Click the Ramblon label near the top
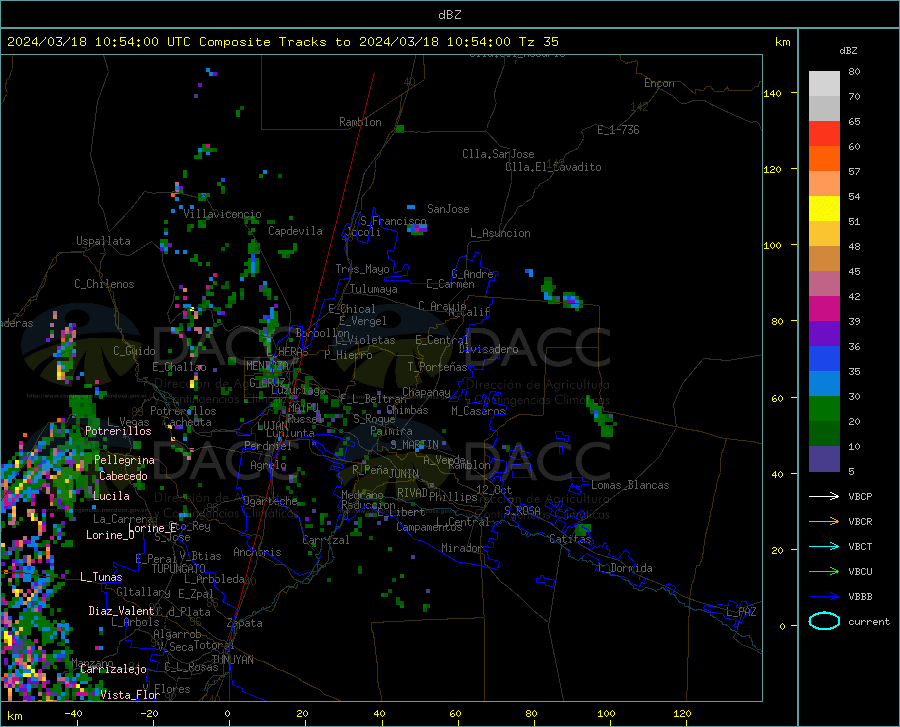The height and width of the screenshot is (727, 900). tap(360, 122)
